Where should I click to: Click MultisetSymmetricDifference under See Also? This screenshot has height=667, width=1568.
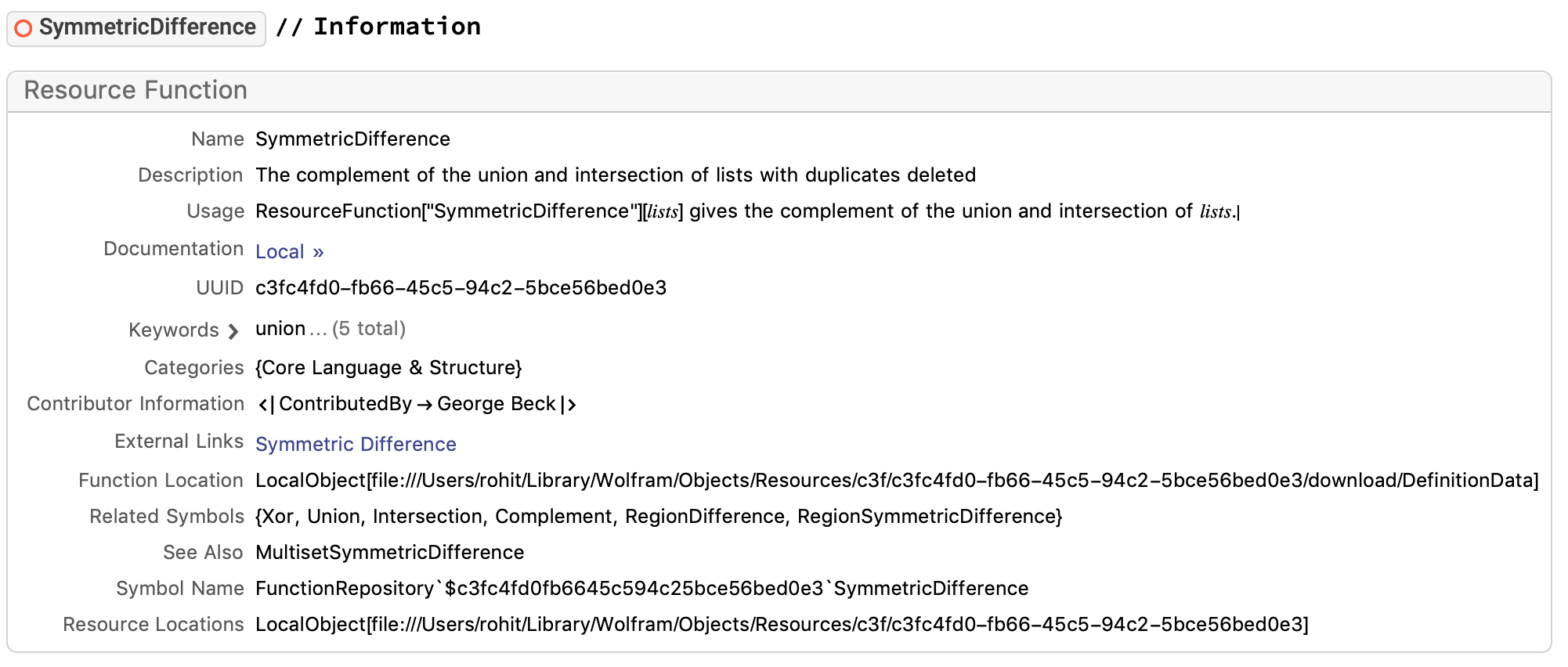coord(390,553)
